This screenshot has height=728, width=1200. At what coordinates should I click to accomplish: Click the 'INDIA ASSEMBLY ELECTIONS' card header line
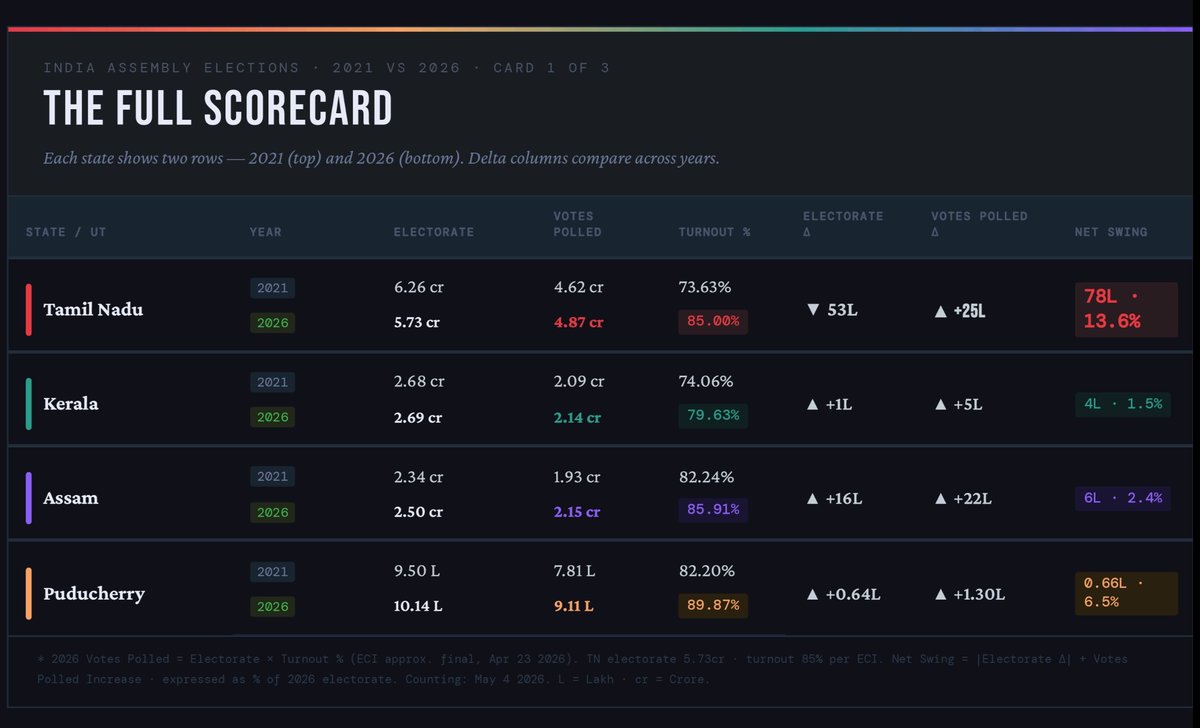327,68
